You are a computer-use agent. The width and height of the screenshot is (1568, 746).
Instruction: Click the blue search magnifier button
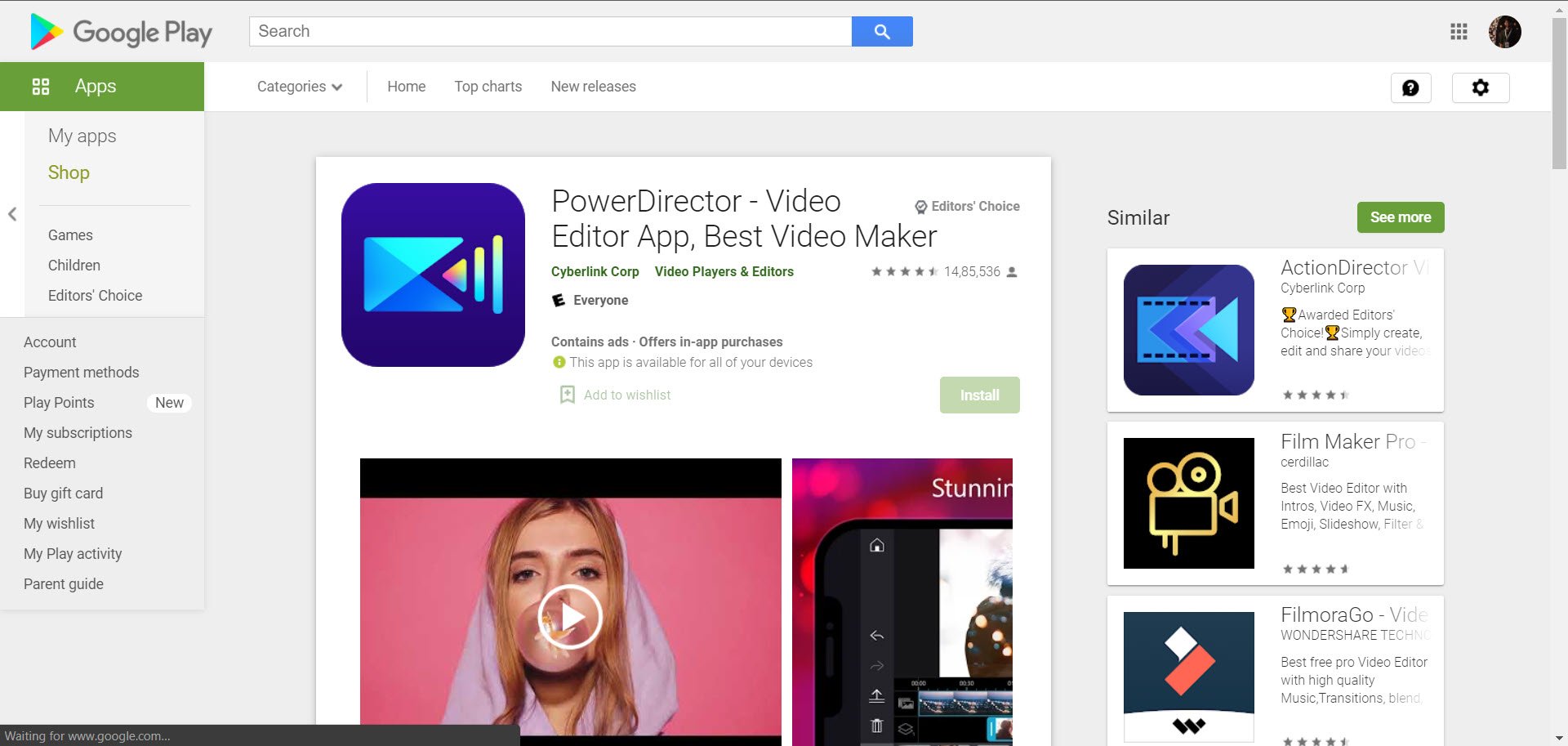[x=882, y=31]
